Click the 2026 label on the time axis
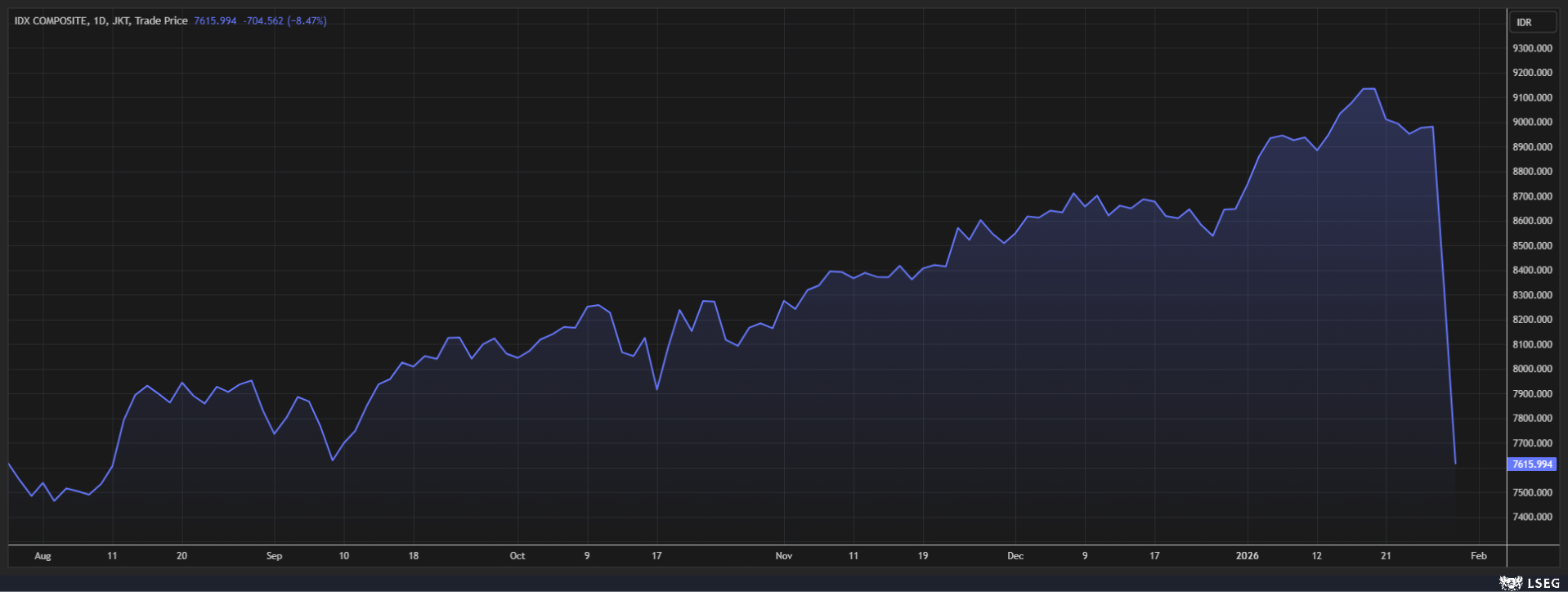Viewport: 1568px width, 592px height. click(x=1247, y=556)
